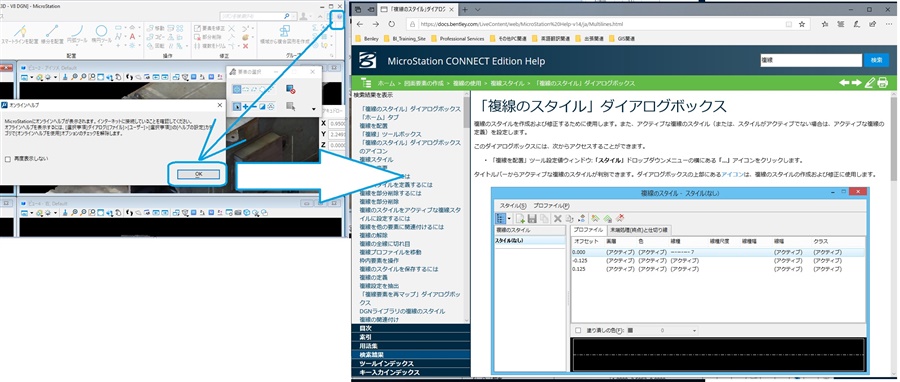Toggle the 塗り潰しの色 fill color checkbox

tap(577, 330)
